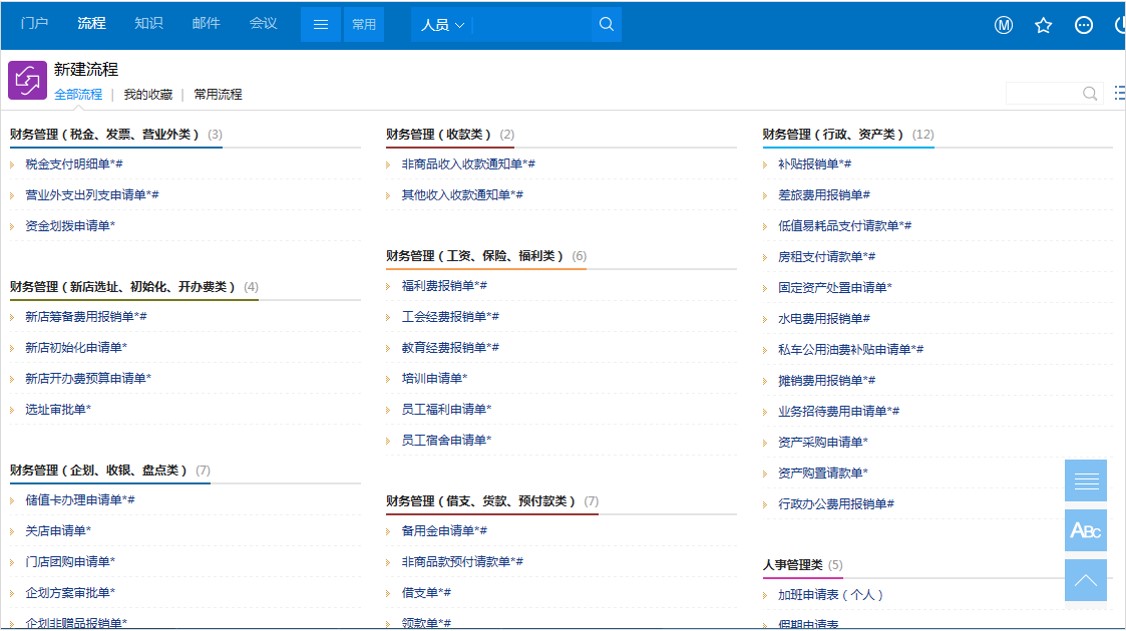
Task: Click the floating ABC button on right
Action: (x=1086, y=530)
